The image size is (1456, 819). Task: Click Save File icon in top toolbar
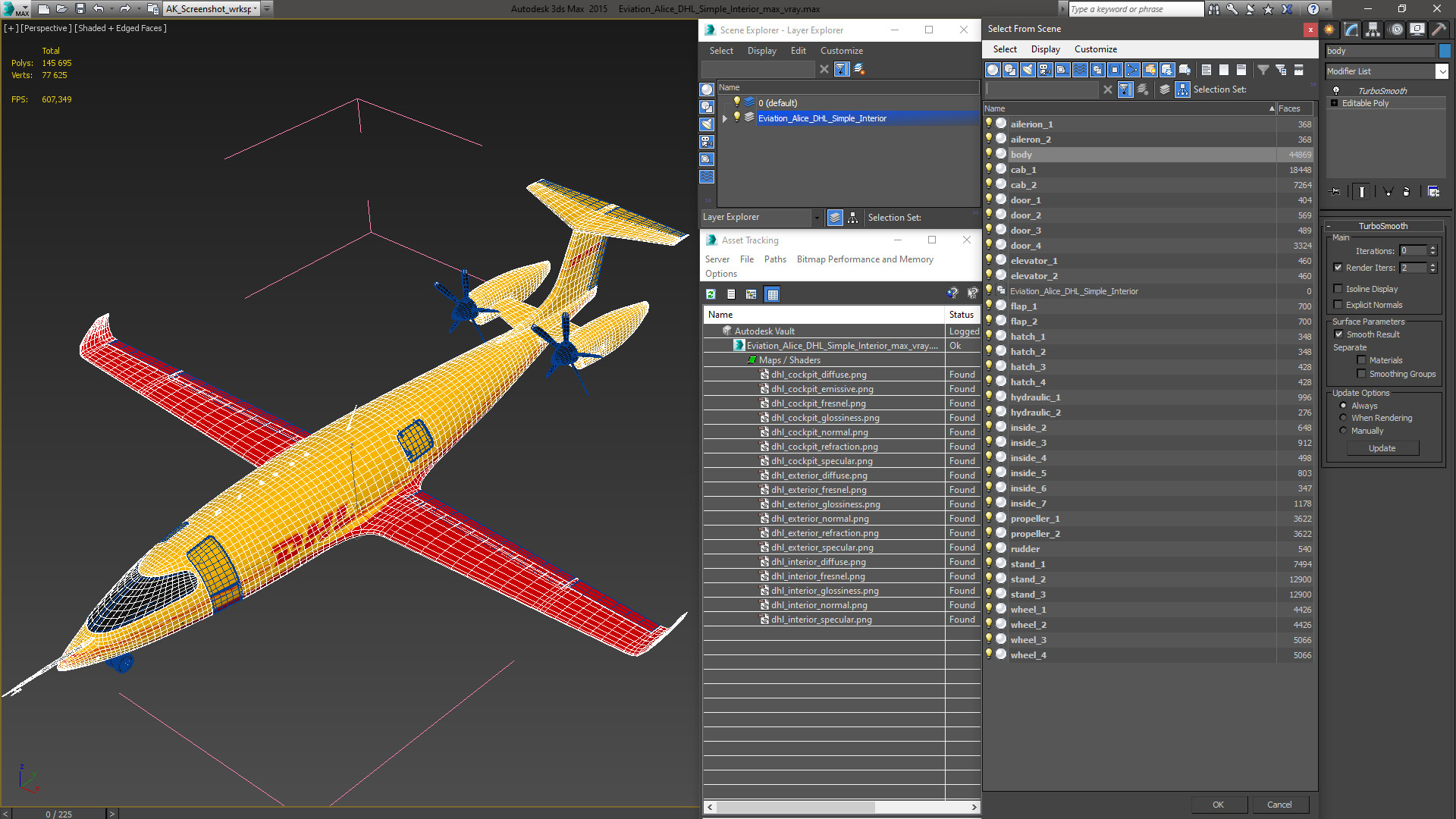point(80,9)
